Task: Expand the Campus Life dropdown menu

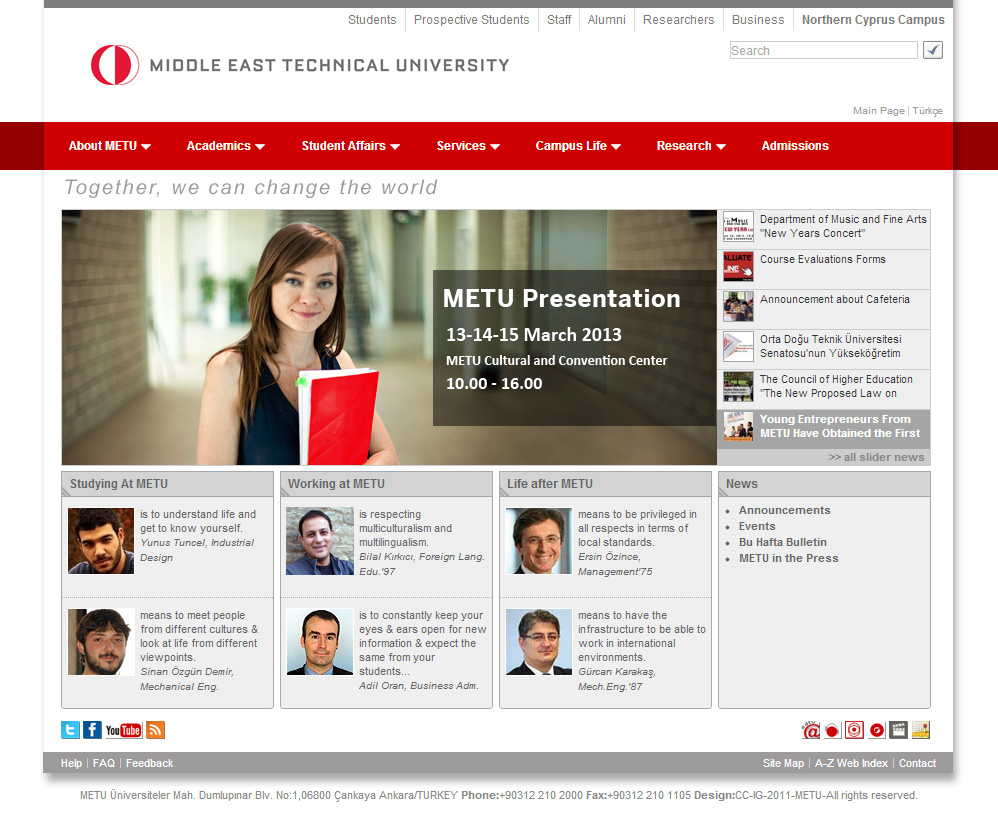Action: pos(578,146)
